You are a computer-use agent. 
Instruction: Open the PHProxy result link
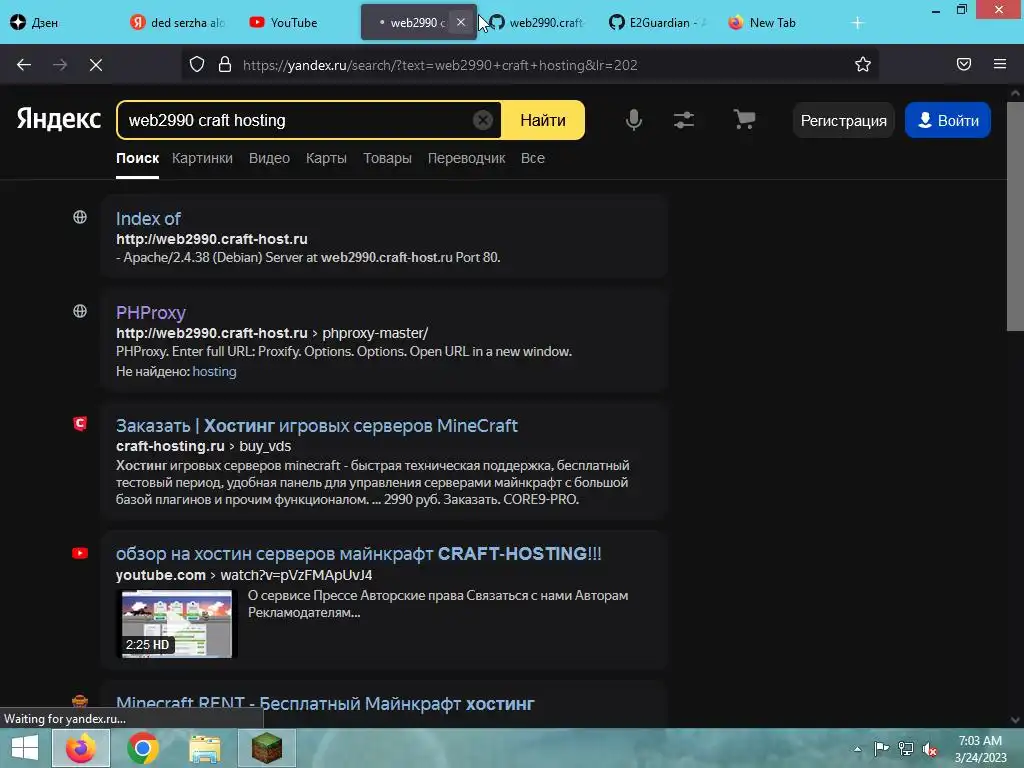[x=151, y=312]
